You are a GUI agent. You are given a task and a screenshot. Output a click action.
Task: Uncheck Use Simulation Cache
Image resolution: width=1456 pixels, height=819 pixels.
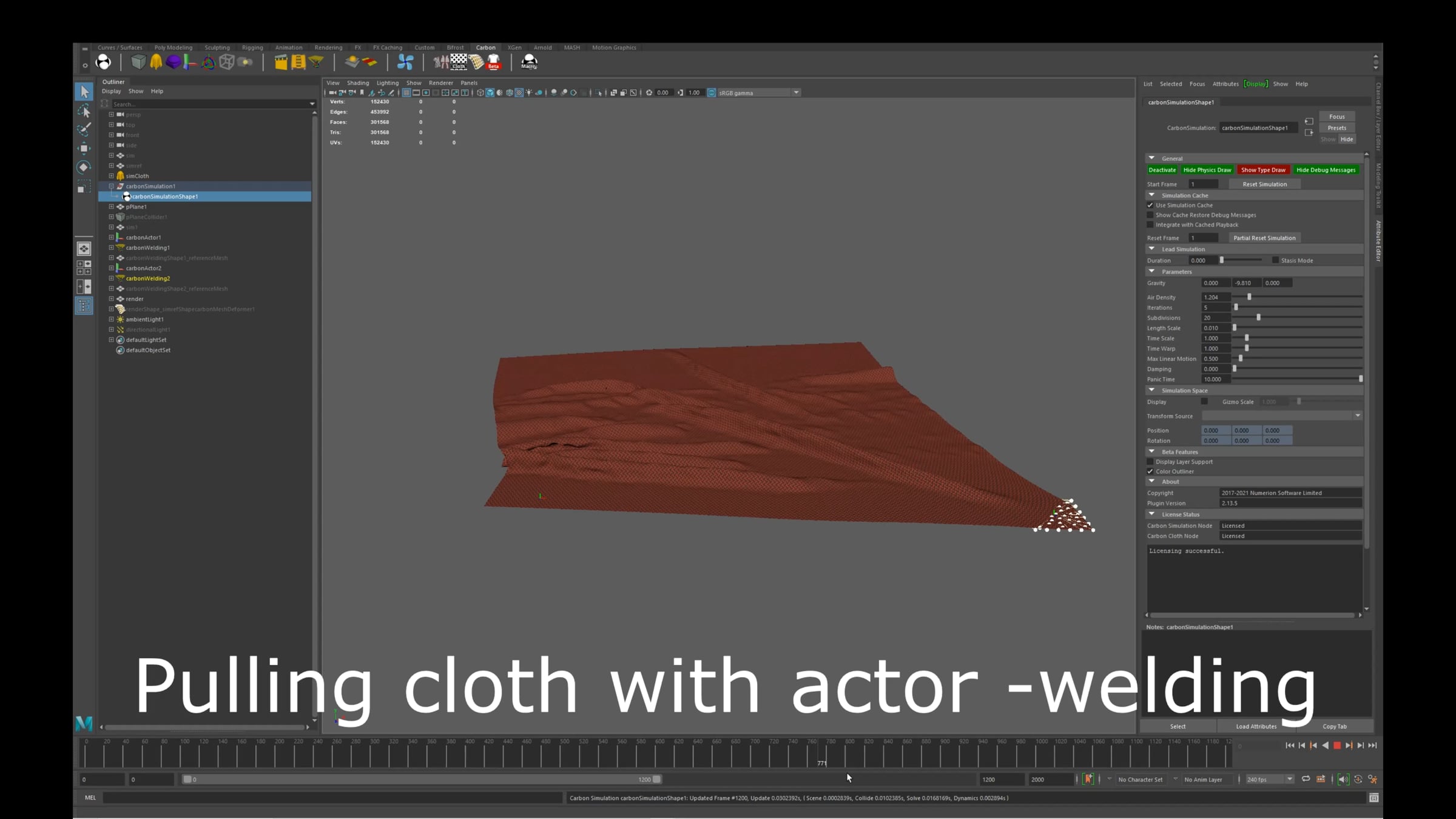click(x=1150, y=205)
